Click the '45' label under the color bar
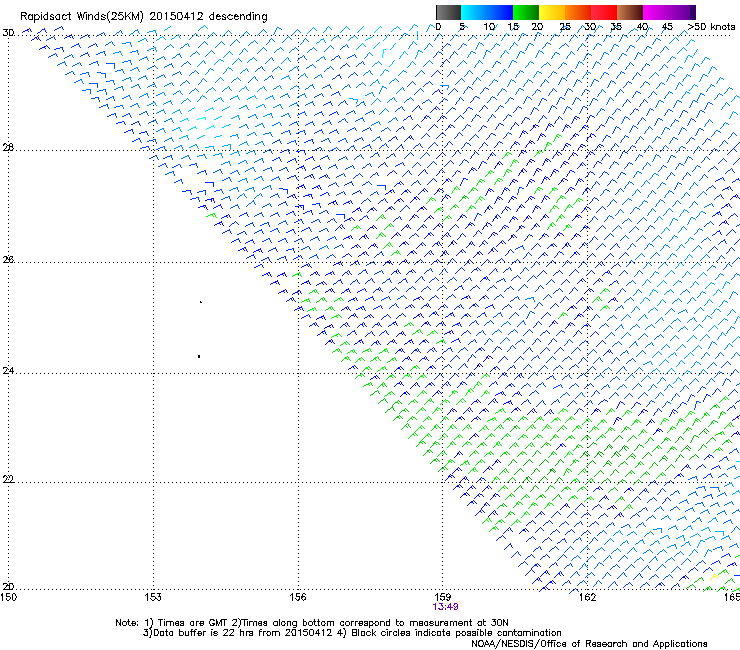The width and height of the screenshot is (740, 650). click(x=667, y=27)
